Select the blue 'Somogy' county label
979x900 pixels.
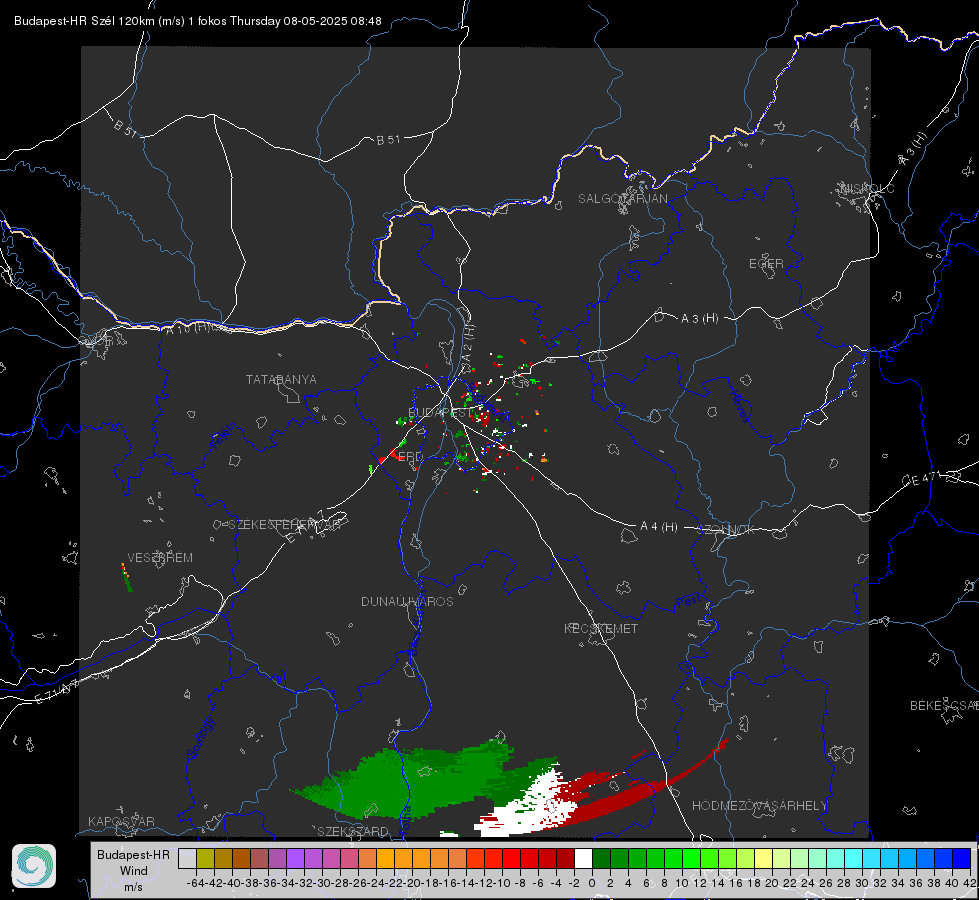coord(200,738)
